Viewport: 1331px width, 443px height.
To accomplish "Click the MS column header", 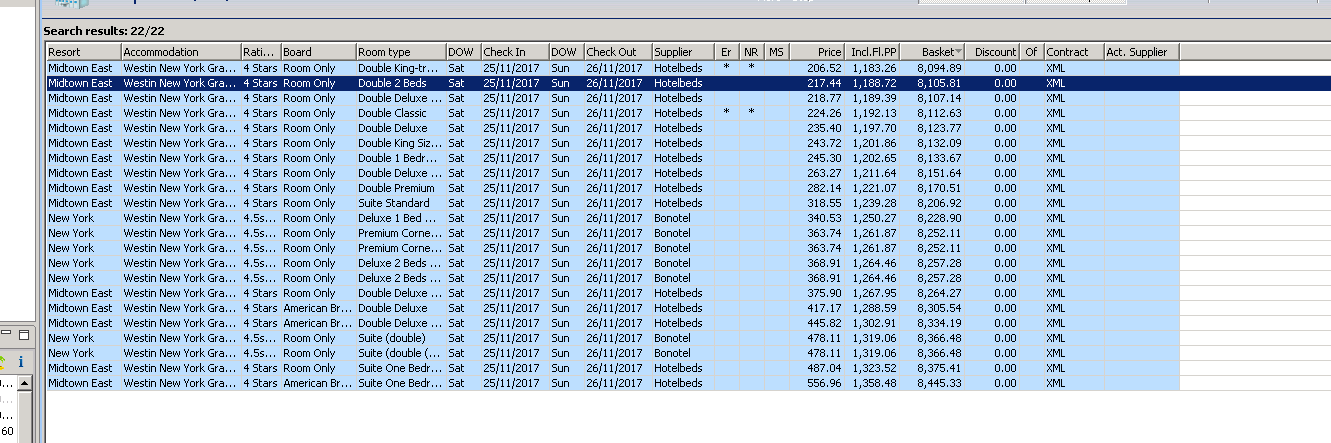I will coord(777,52).
